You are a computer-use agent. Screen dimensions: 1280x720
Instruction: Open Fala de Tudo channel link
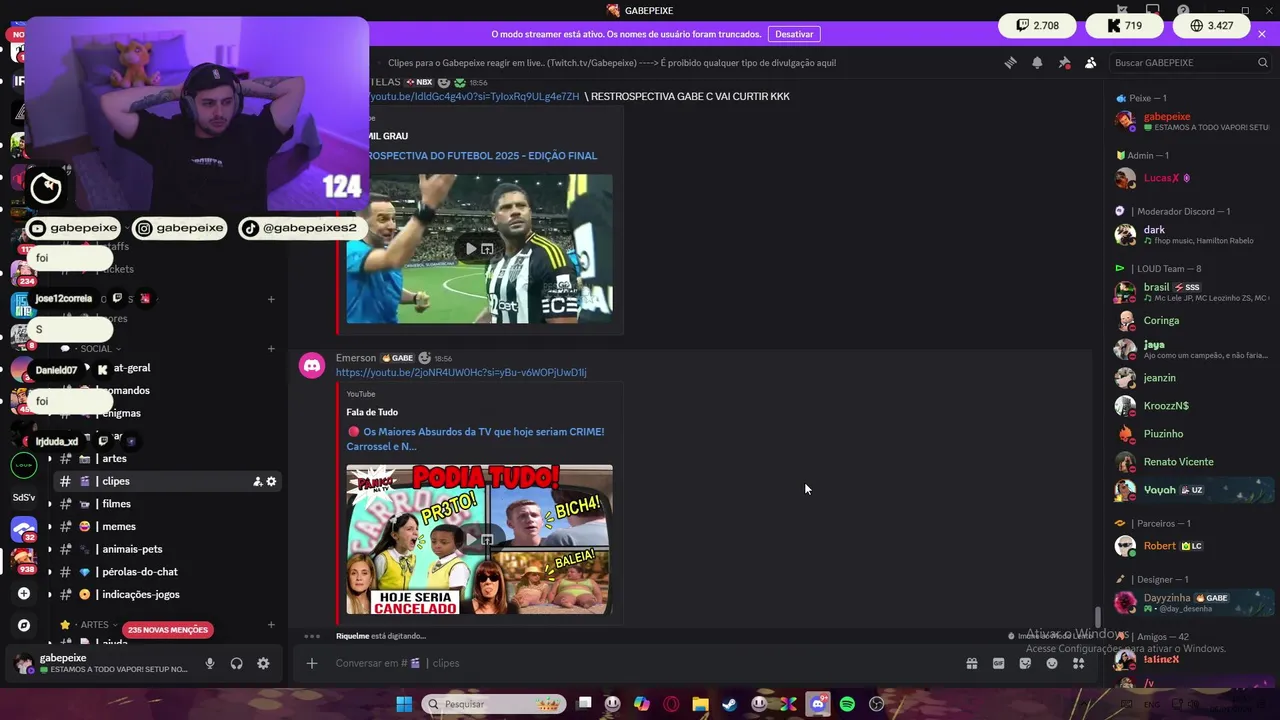tap(372, 412)
